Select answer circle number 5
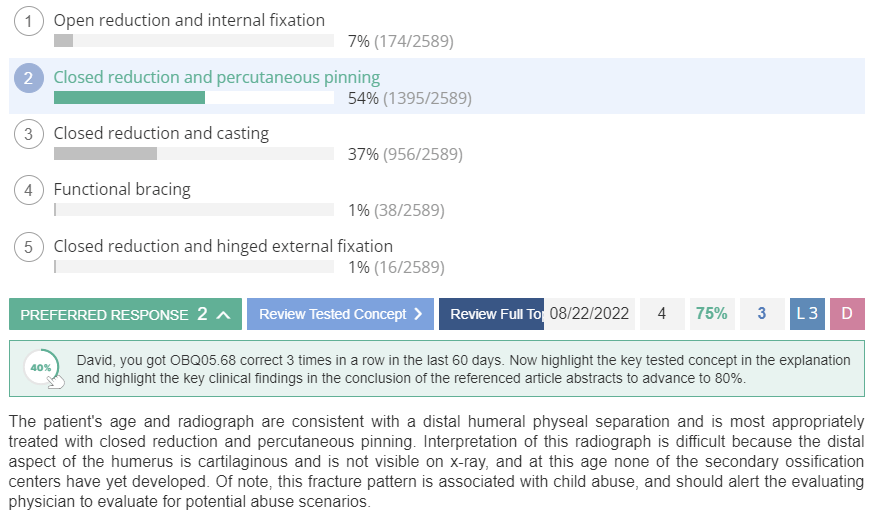 coord(29,247)
